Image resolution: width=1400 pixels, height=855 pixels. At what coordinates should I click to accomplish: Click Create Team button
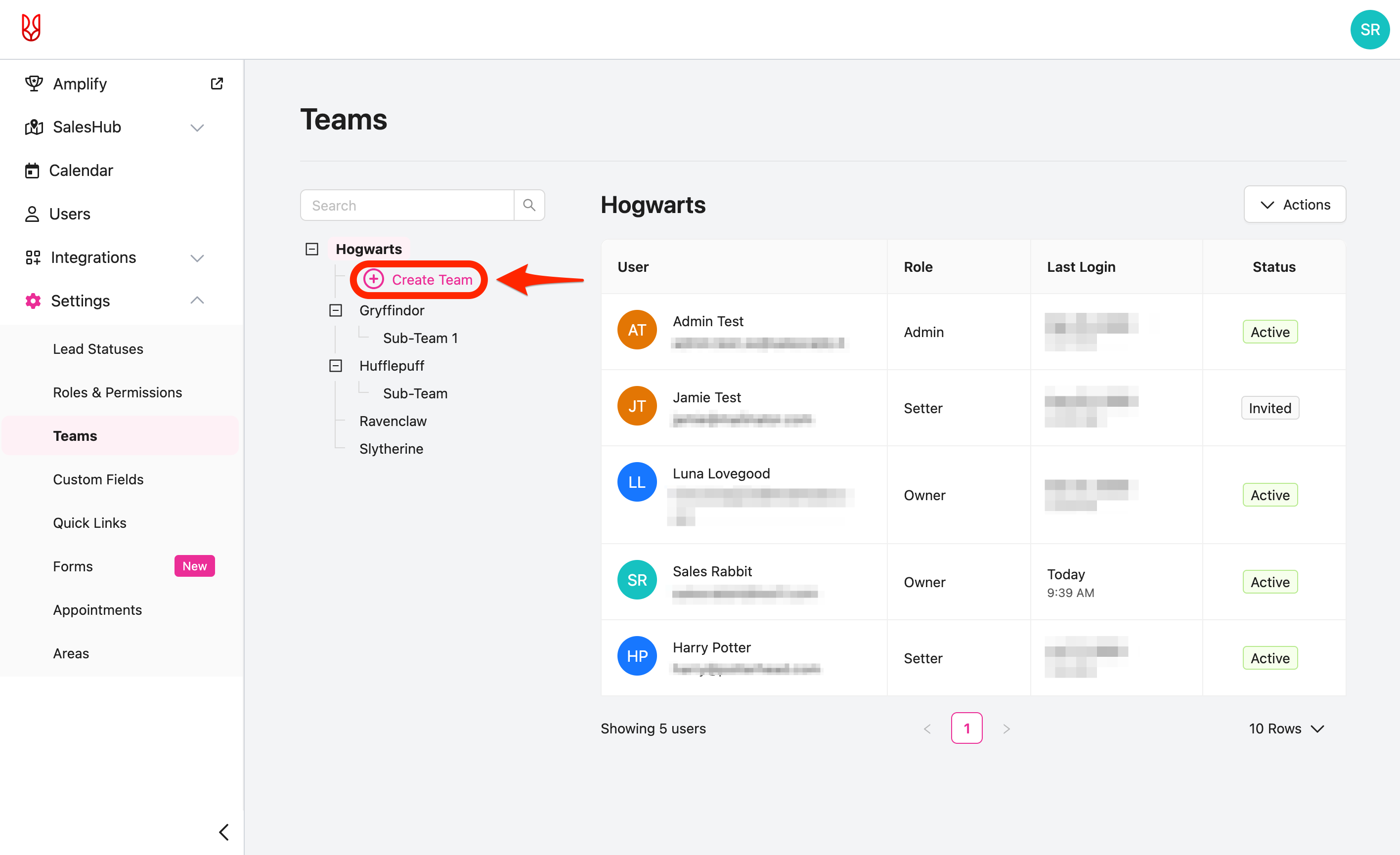pyautogui.click(x=419, y=280)
